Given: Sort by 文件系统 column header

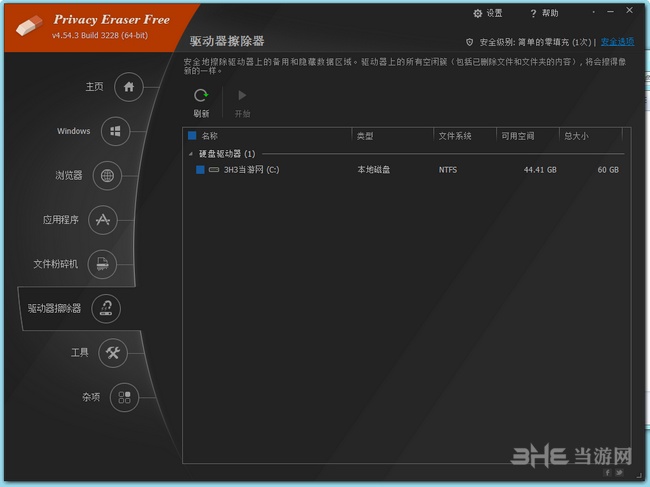Looking at the screenshot, I should [x=455, y=136].
